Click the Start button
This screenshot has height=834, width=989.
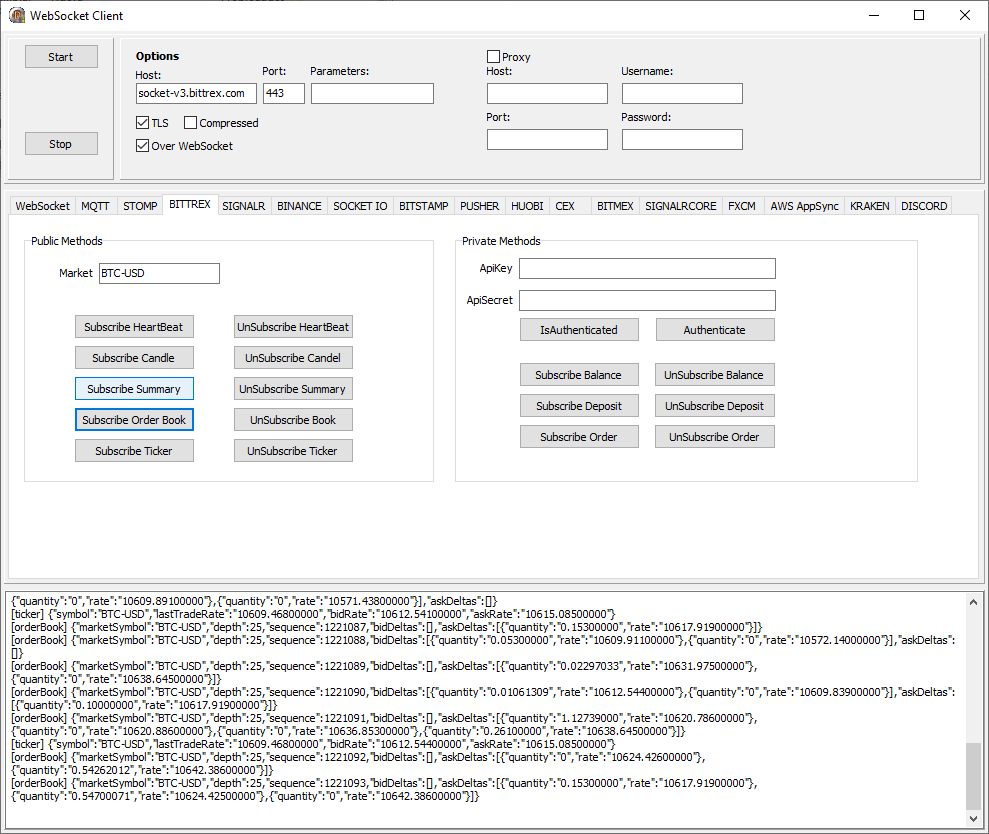(x=61, y=57)
